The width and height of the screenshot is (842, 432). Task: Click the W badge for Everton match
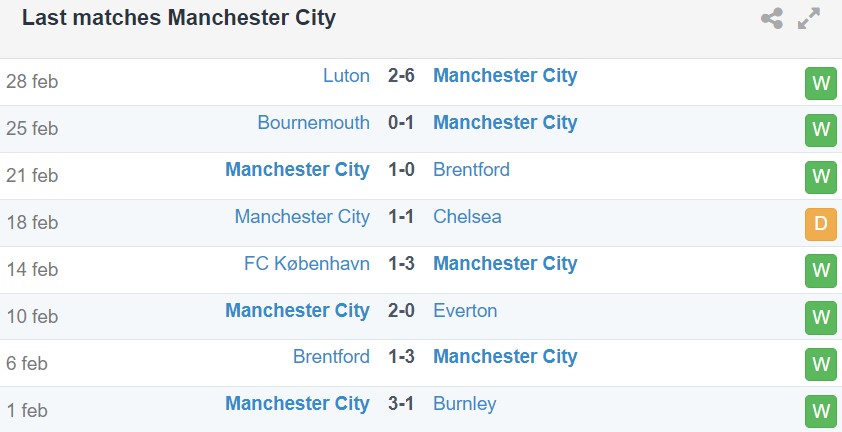(820, 318)
